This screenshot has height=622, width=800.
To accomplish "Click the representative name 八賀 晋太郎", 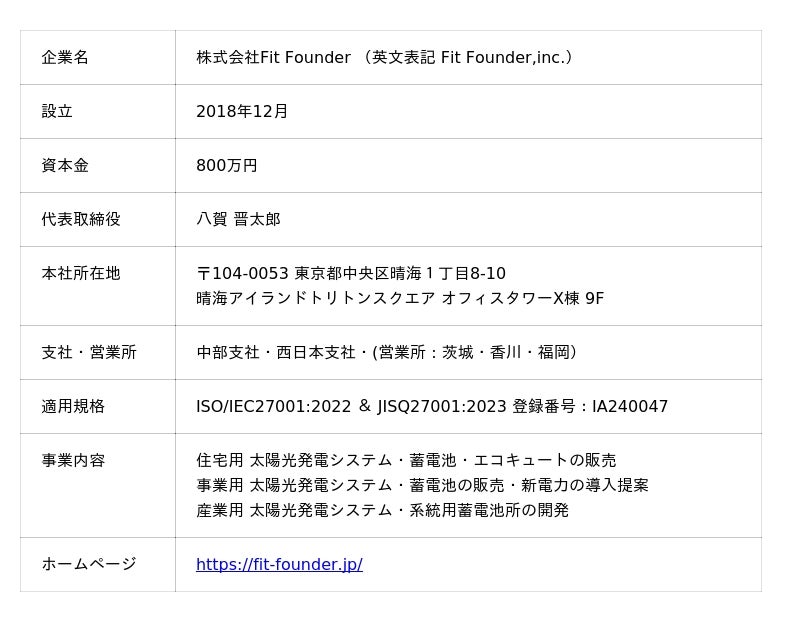I will pyautogui.click(x=238, y=219).
